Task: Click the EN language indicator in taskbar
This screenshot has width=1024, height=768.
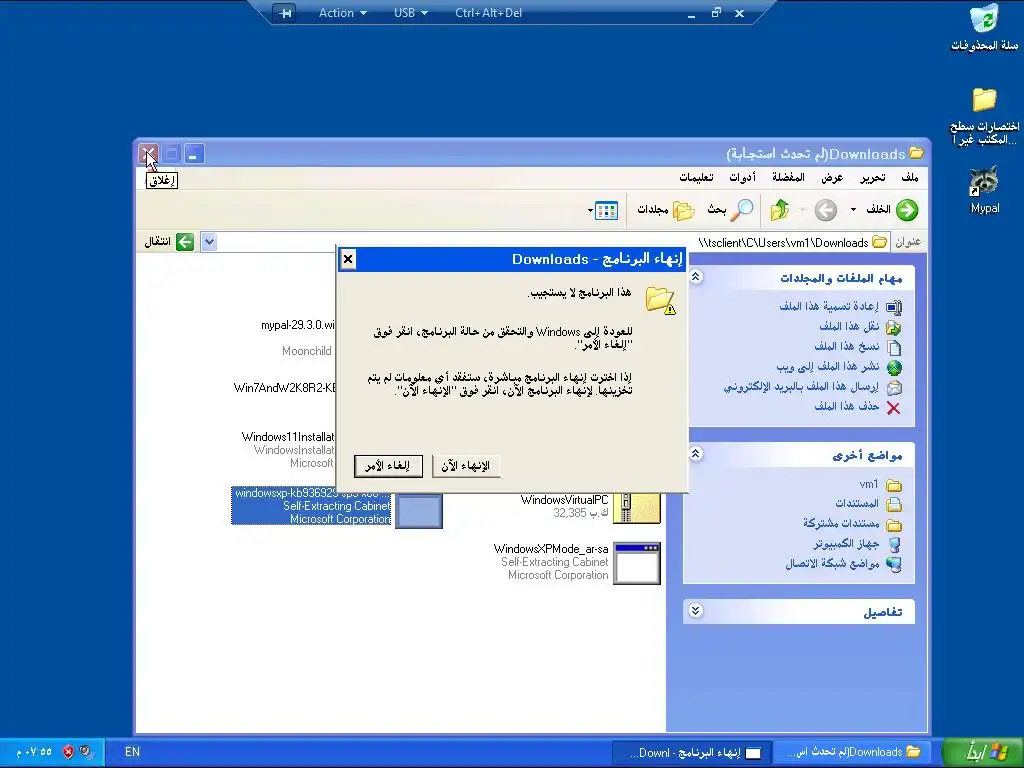Action: click(133, 752)
